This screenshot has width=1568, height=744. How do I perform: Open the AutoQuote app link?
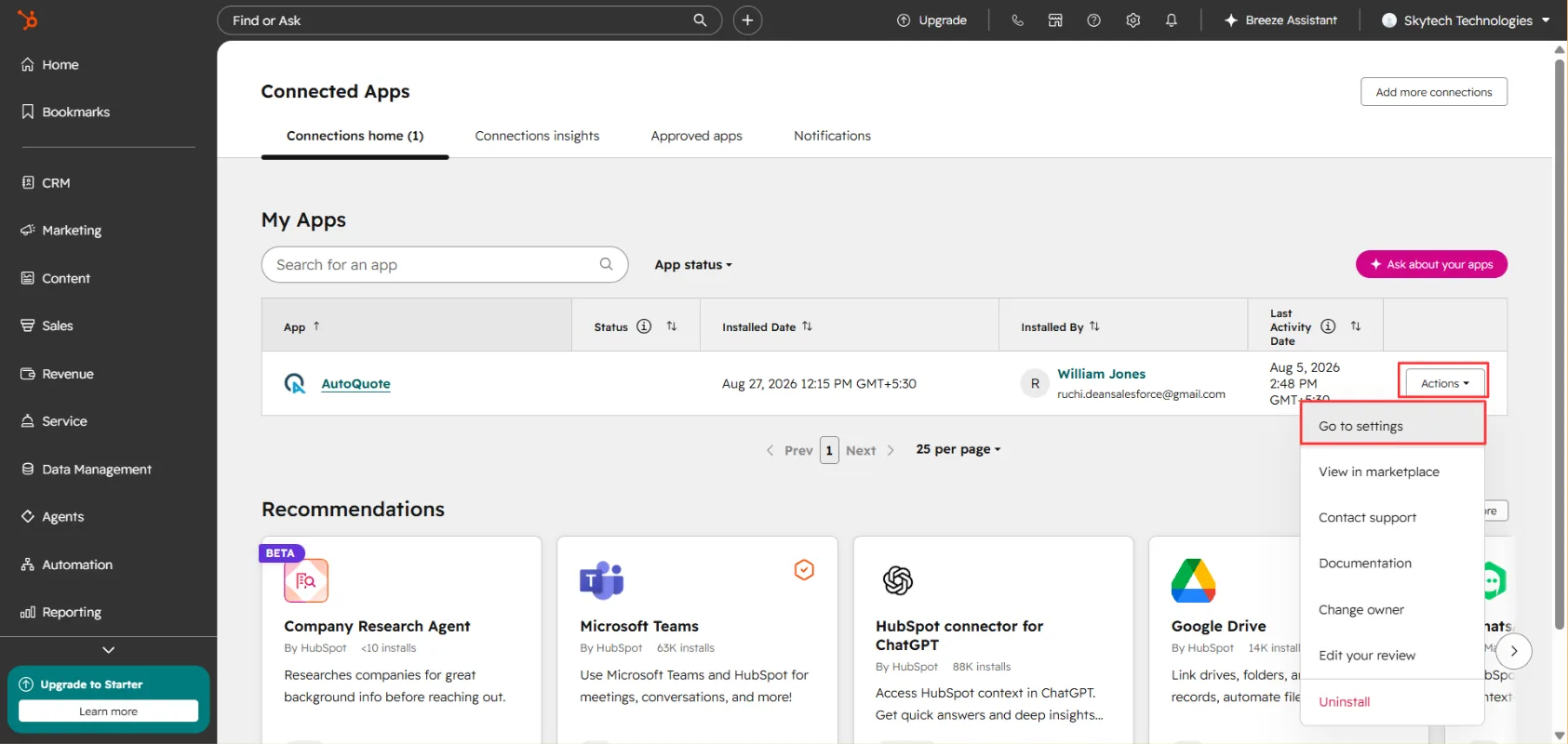(x=355, y=384)
